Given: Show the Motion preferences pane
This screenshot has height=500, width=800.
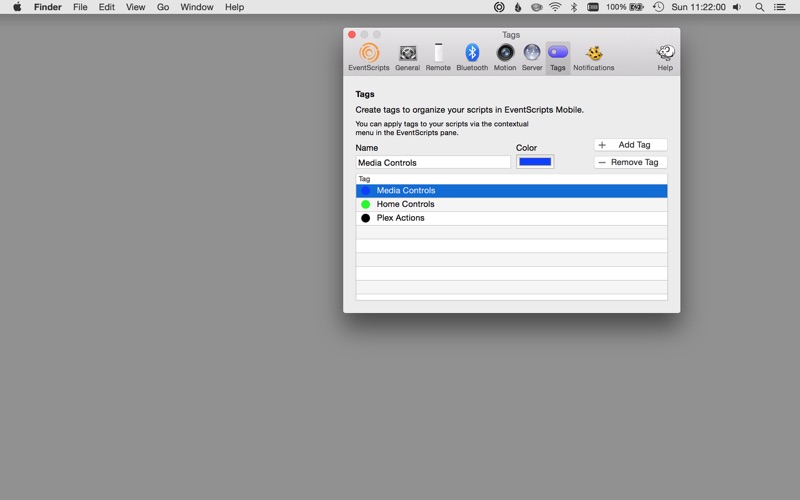Looking at the screenshot, I should click(x=505, y=57).
